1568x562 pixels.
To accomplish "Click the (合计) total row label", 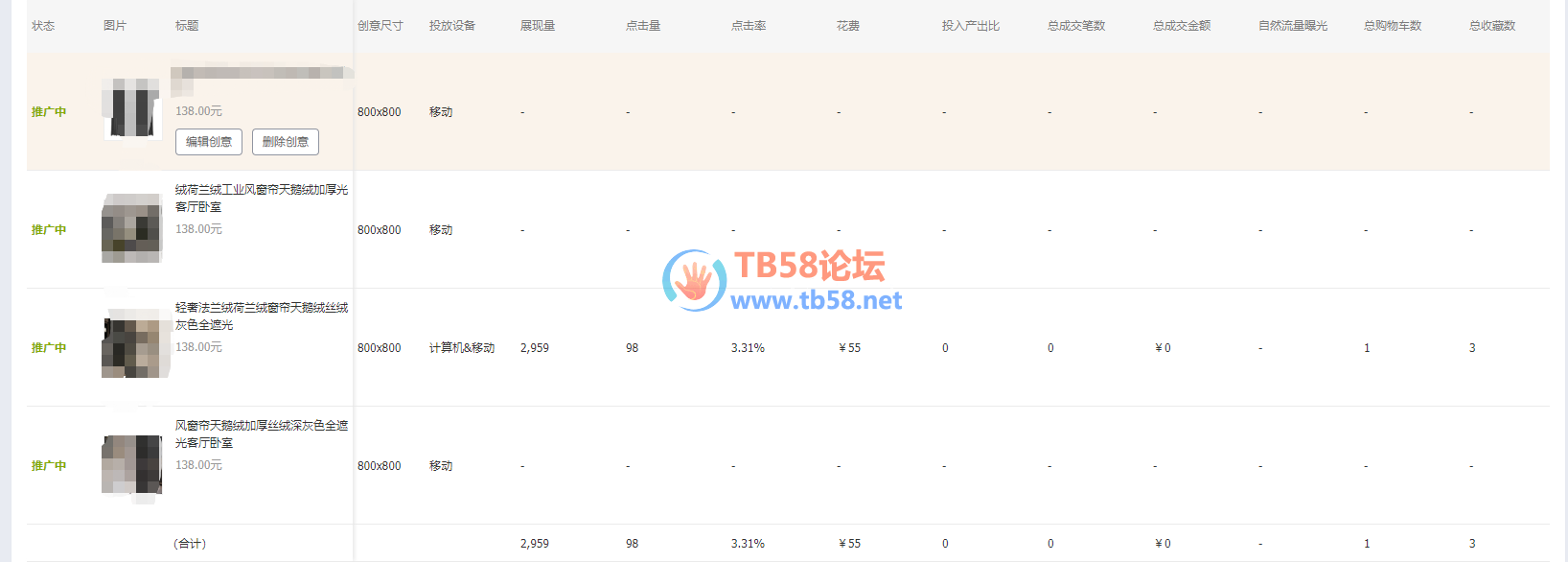I will (x=190, y=544).
